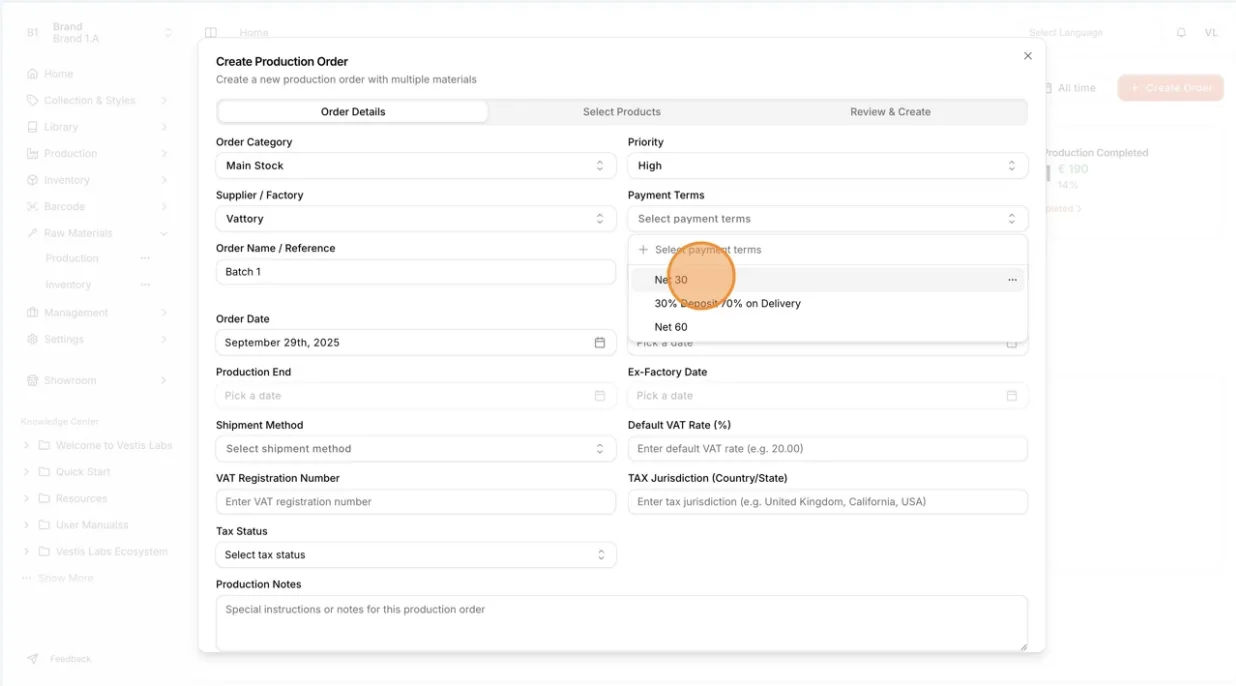Image resolution: width=1236 pixels, height=686 pixels.
Task: Click the Order Date field September 29th, 2025
Action: click(415, 342)
